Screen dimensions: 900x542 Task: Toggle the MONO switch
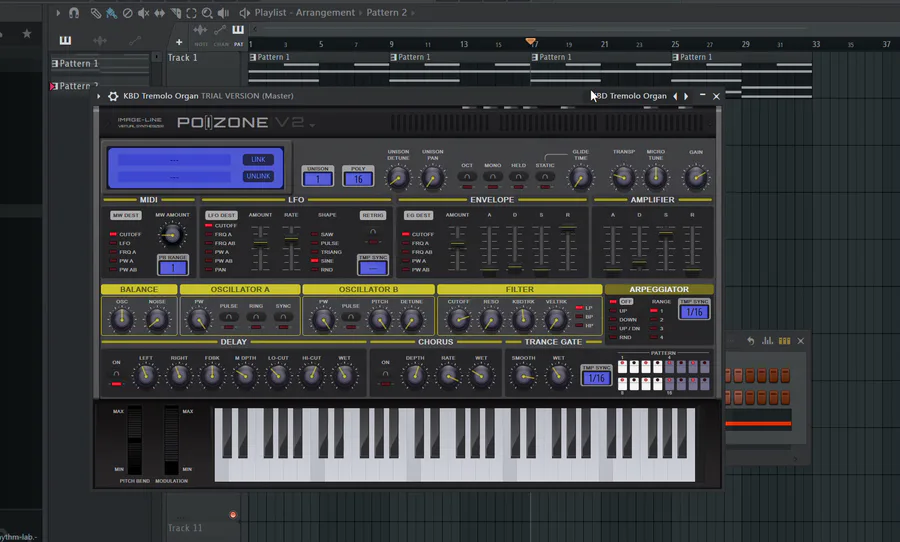(492, 177)
